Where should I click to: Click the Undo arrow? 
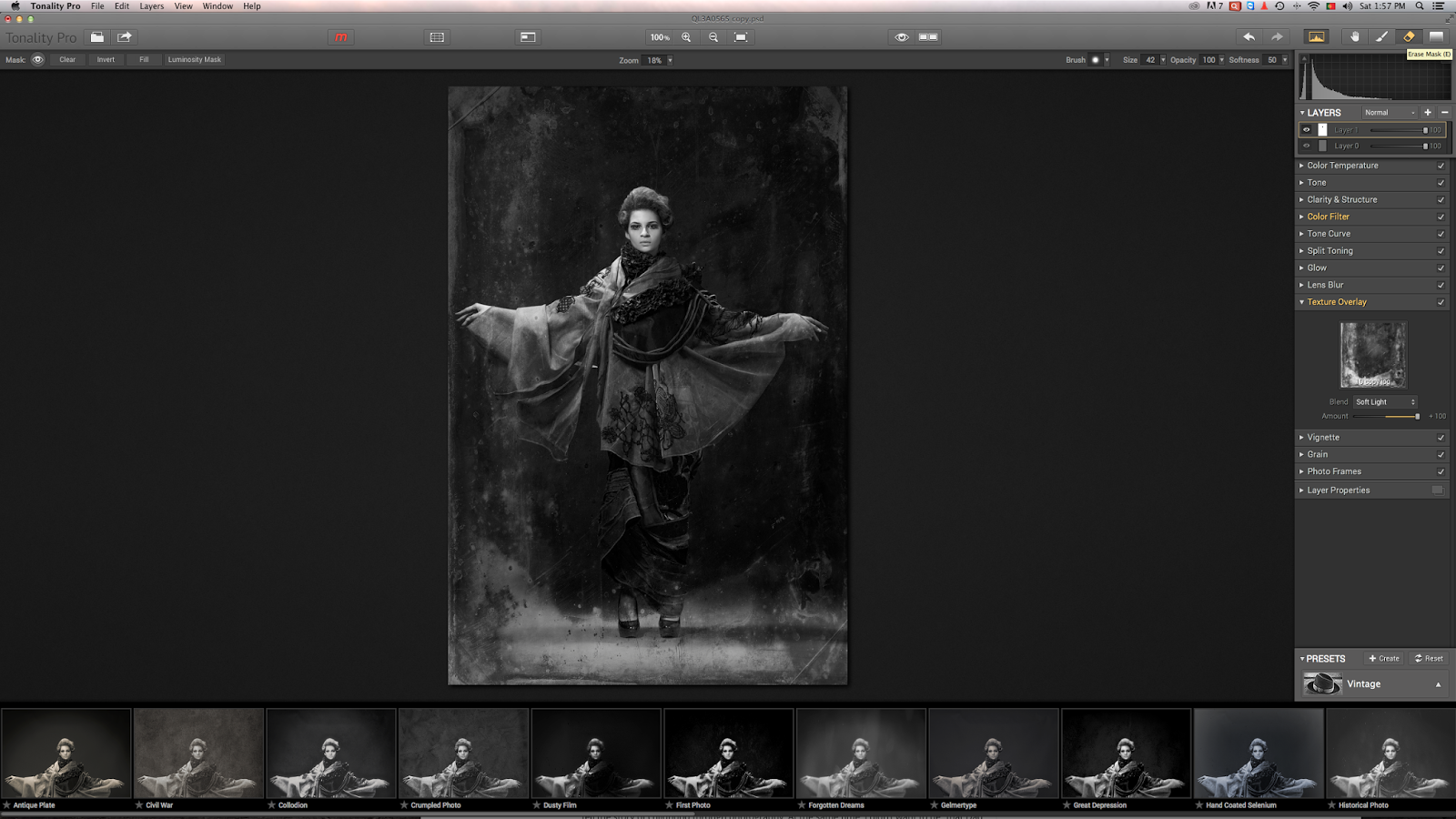pyautogui.click(x=1249, y=37)
